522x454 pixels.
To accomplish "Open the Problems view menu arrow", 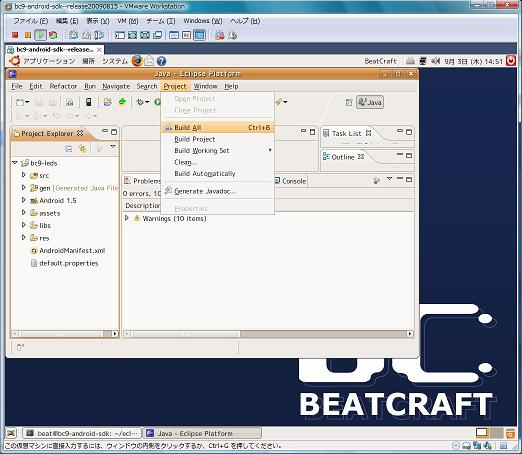I will [x=389, y=179].
